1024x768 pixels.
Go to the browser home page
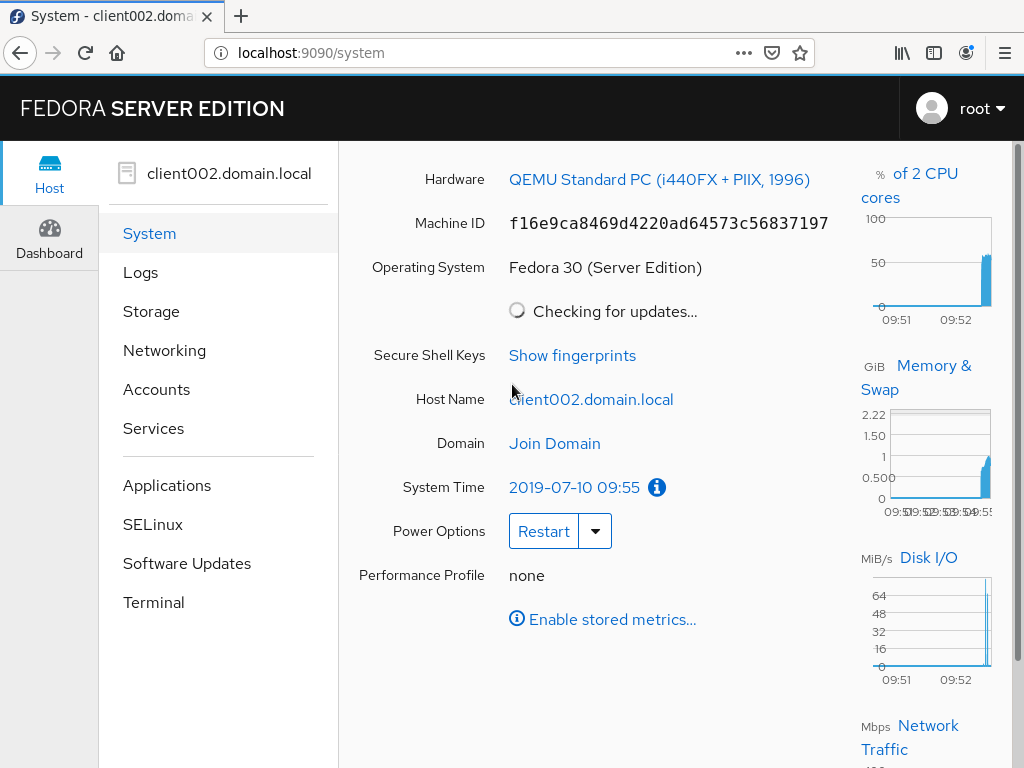coord(117,53)
